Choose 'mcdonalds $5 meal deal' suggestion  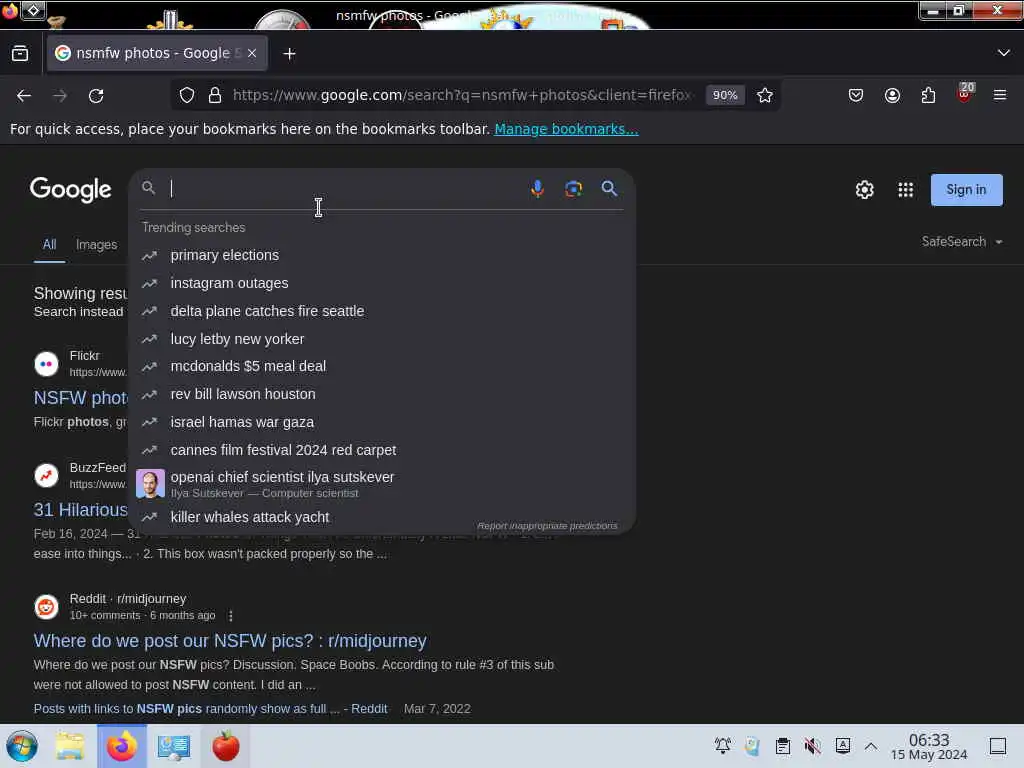(x=381, y=366)
